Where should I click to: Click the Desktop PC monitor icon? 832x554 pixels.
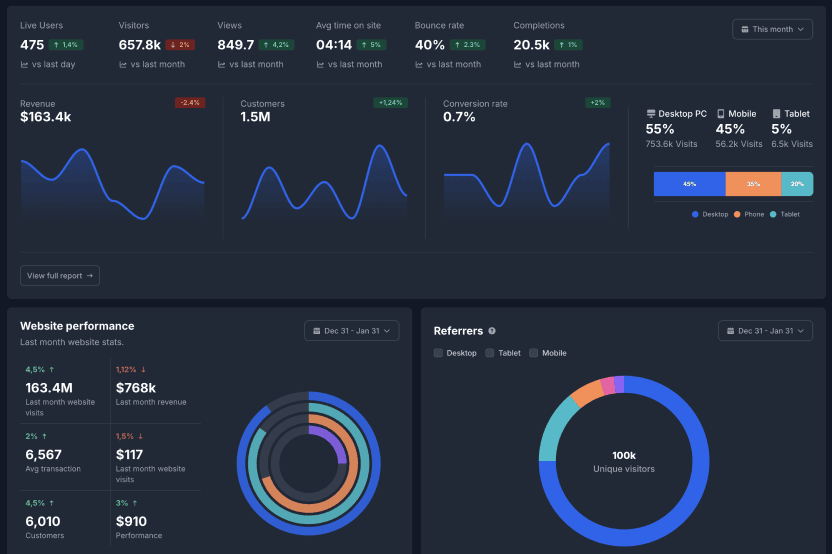point(651,114)
